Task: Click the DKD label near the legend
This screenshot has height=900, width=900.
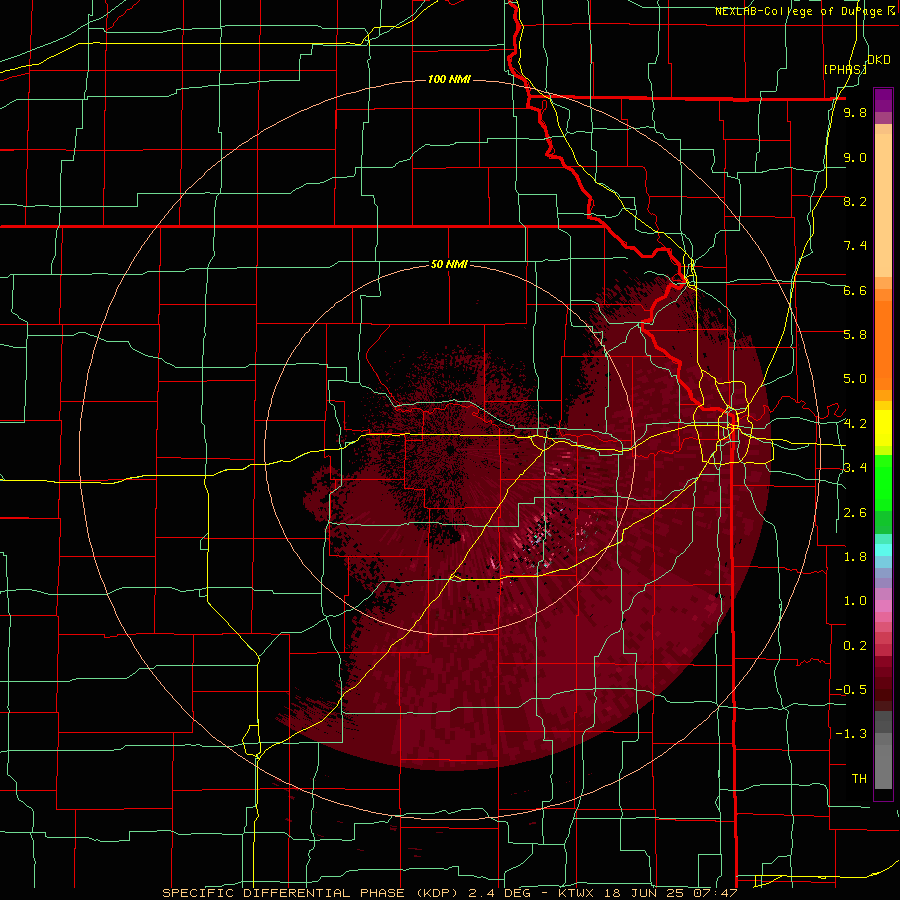Action: [879, 60]
